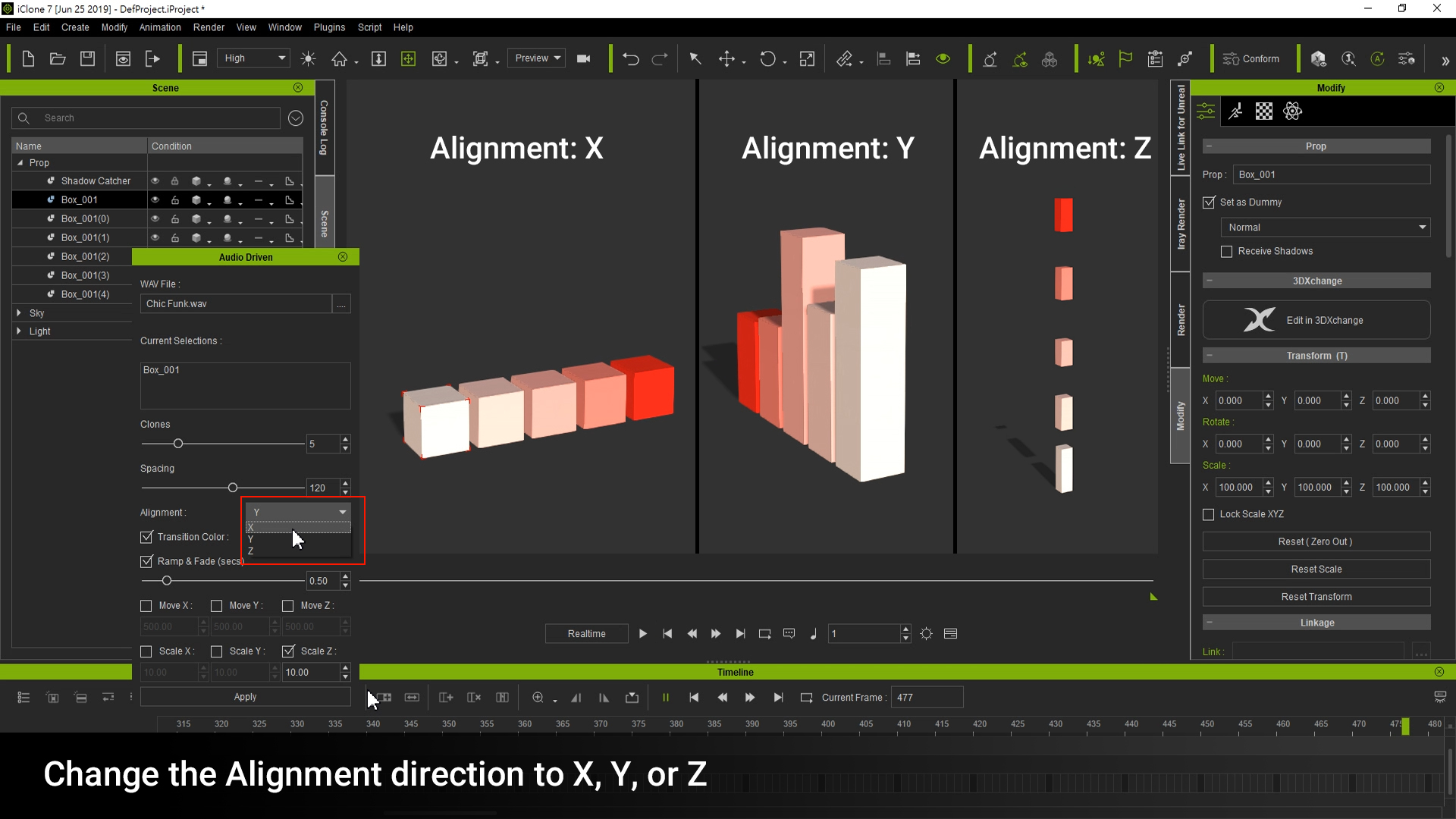The height and width of the screenshot is (819, 1456).
Task: Open the Home view icon
Action: pos(339,58)
